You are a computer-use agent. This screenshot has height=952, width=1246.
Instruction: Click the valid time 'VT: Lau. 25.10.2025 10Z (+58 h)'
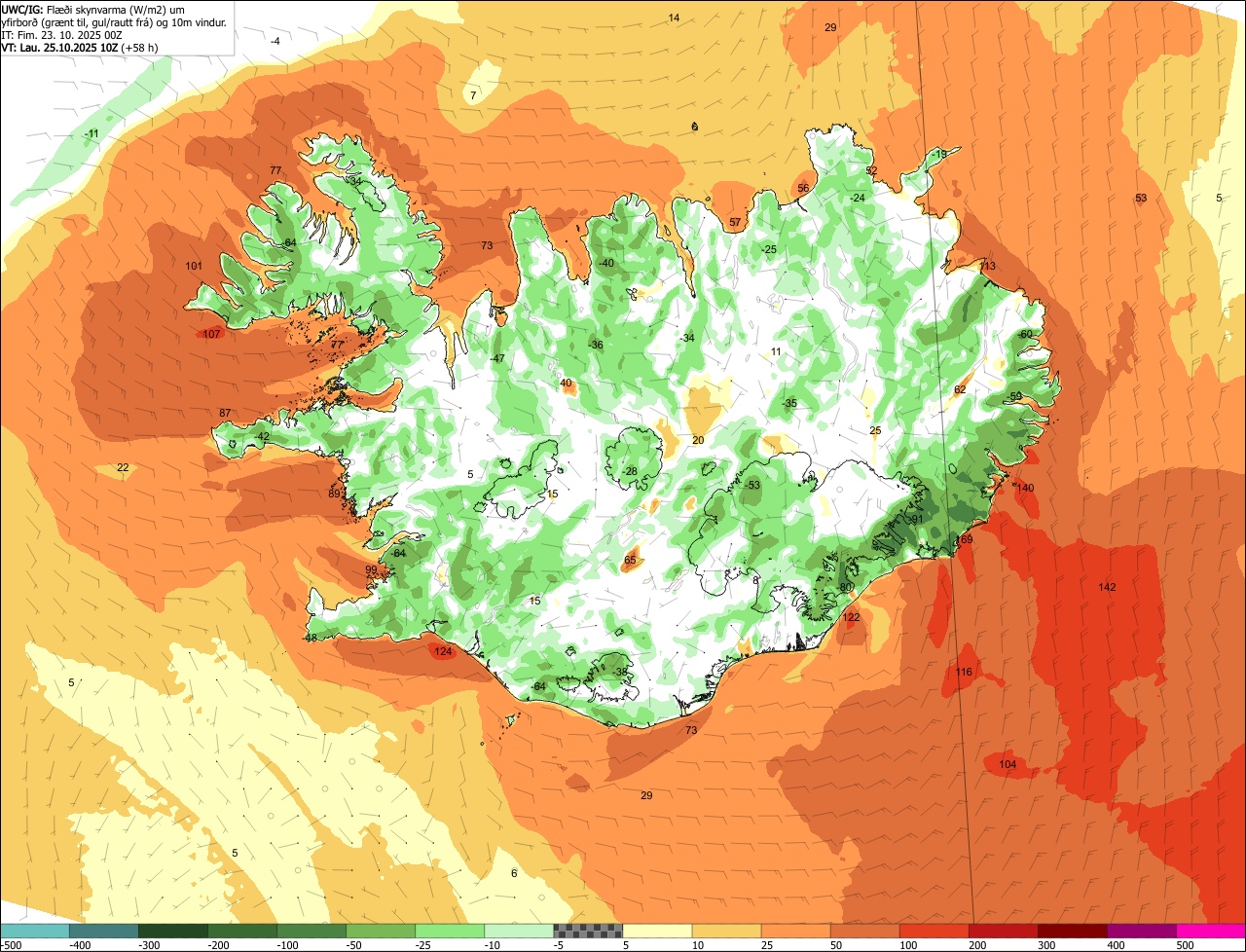80,47
